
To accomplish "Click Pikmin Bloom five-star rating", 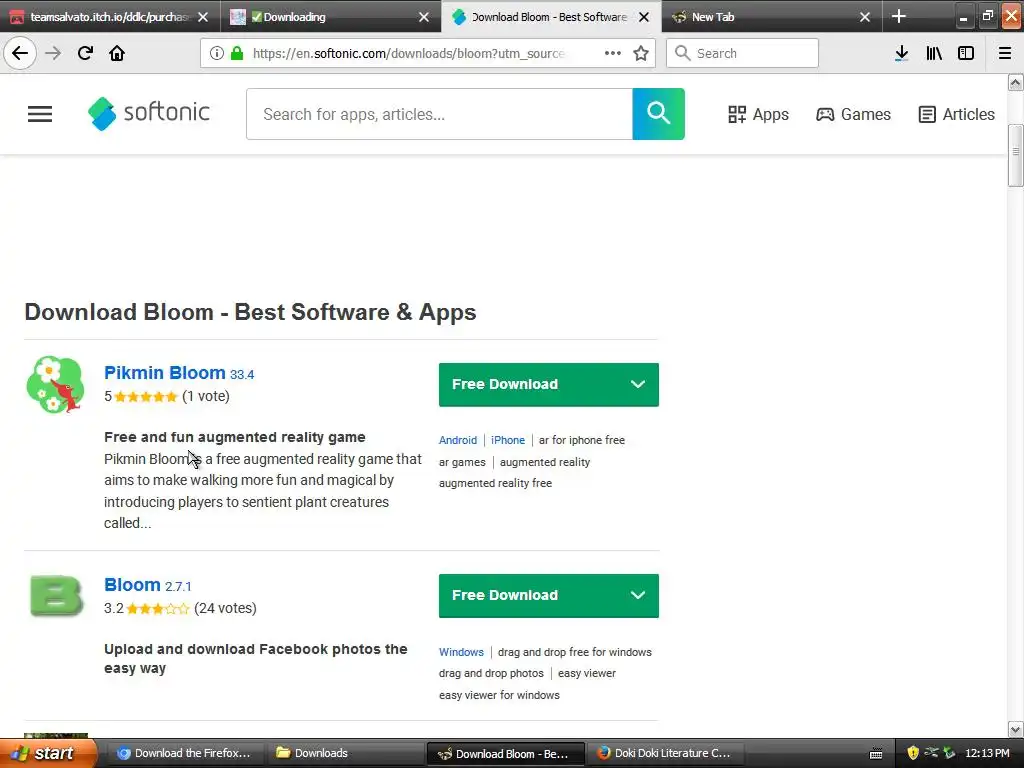I will click(x=146, y=396).
